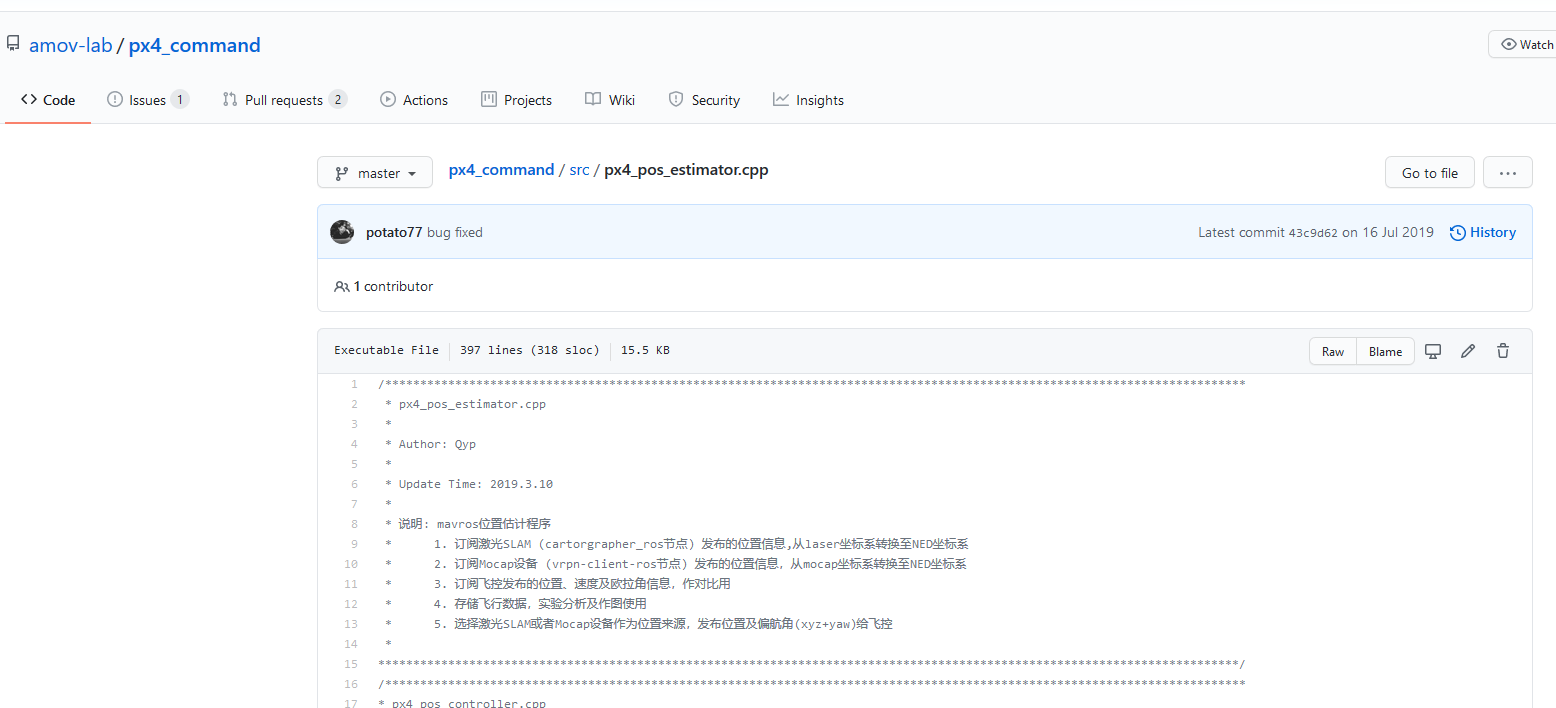Click the '* Author: Qyp' code line
The image size is (1556, 708).
tap(430, 444)
